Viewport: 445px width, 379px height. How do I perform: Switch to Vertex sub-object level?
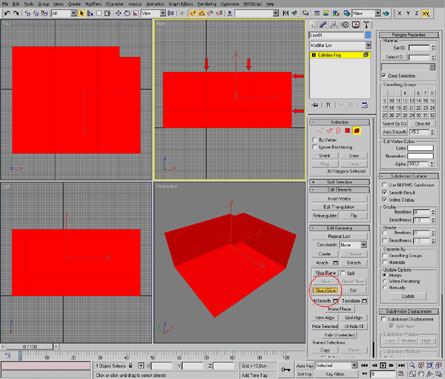320,131
